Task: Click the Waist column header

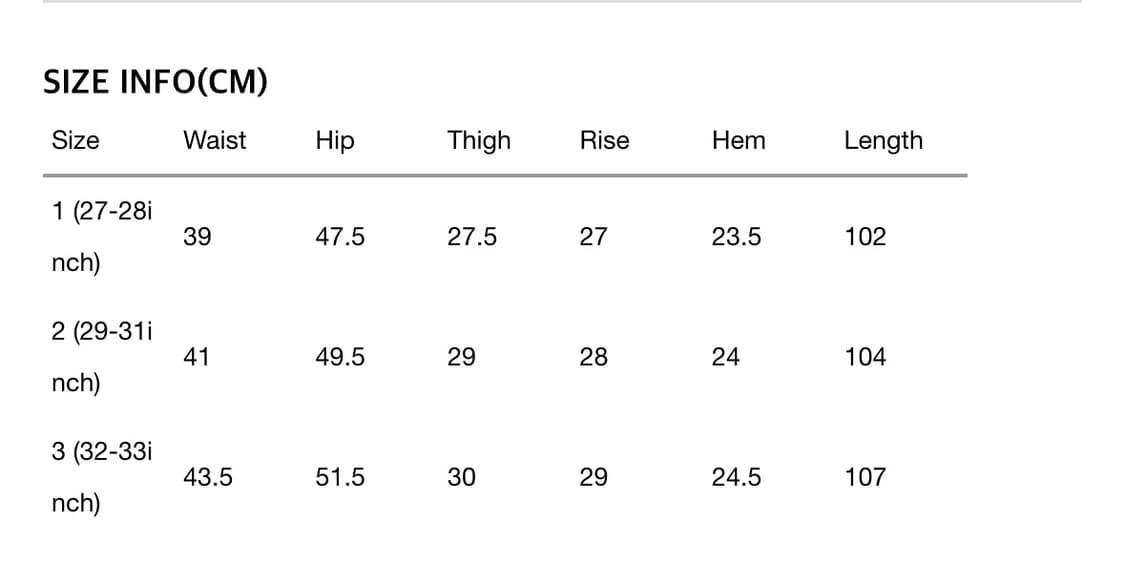Action: [x=214, y=140]
